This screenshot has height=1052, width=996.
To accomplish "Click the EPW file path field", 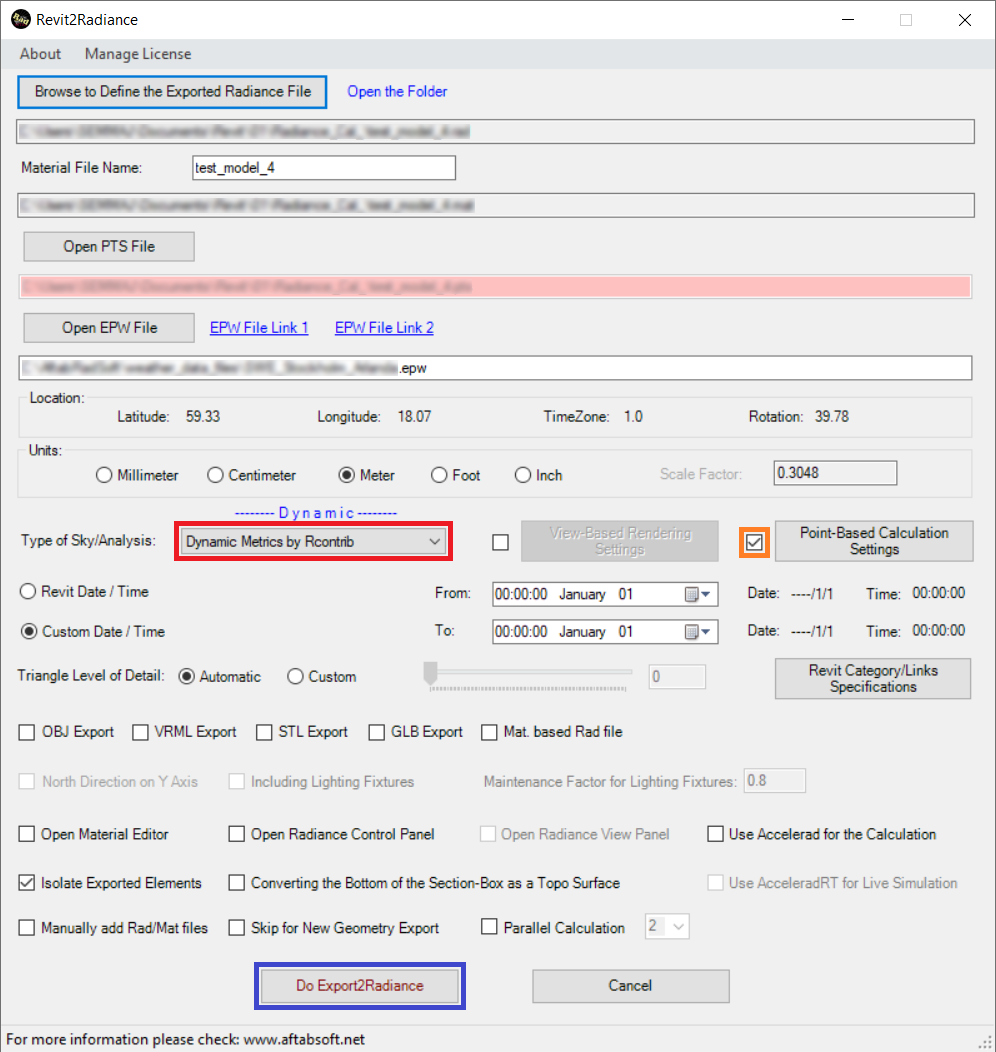I will (x=495, y=368).
